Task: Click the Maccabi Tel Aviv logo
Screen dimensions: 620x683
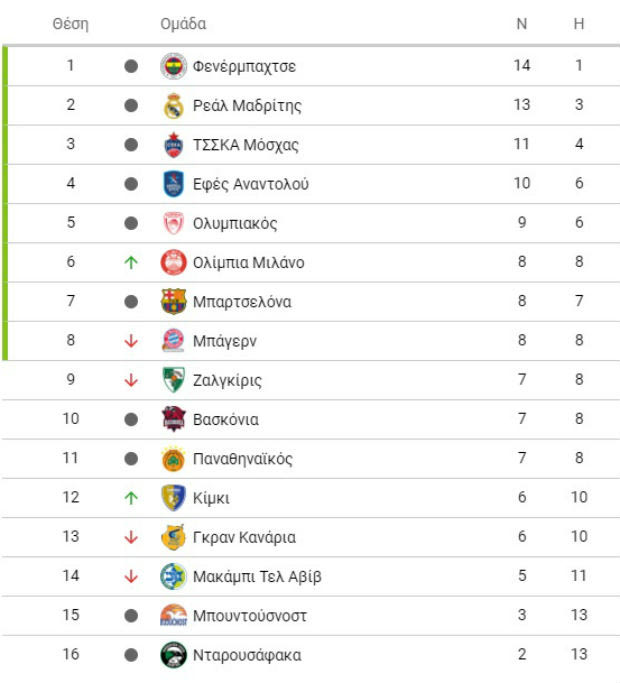Action: [x=173, y=576]
